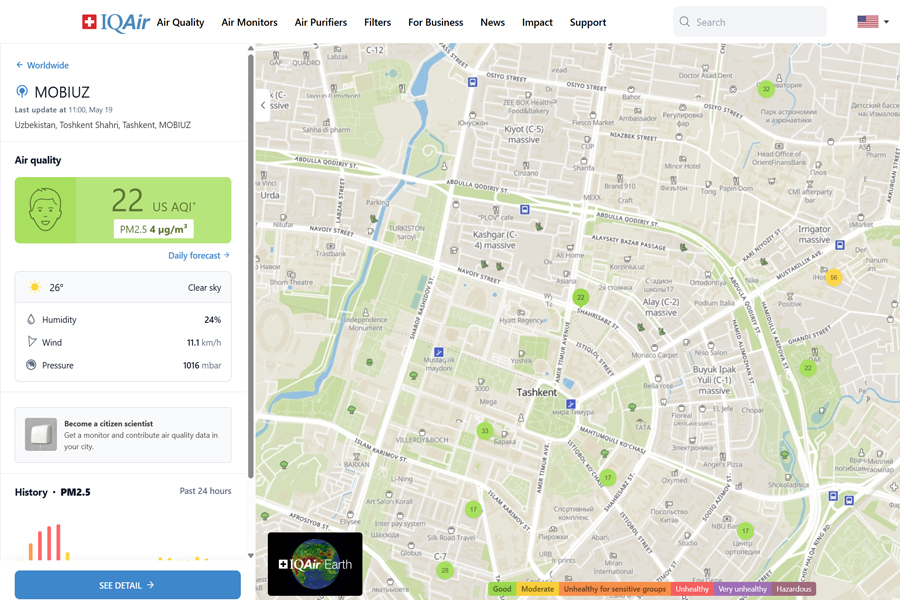Open the Air Quality menu
The width and height of the screenshot is (900, 600).
[x=180, y=22]
